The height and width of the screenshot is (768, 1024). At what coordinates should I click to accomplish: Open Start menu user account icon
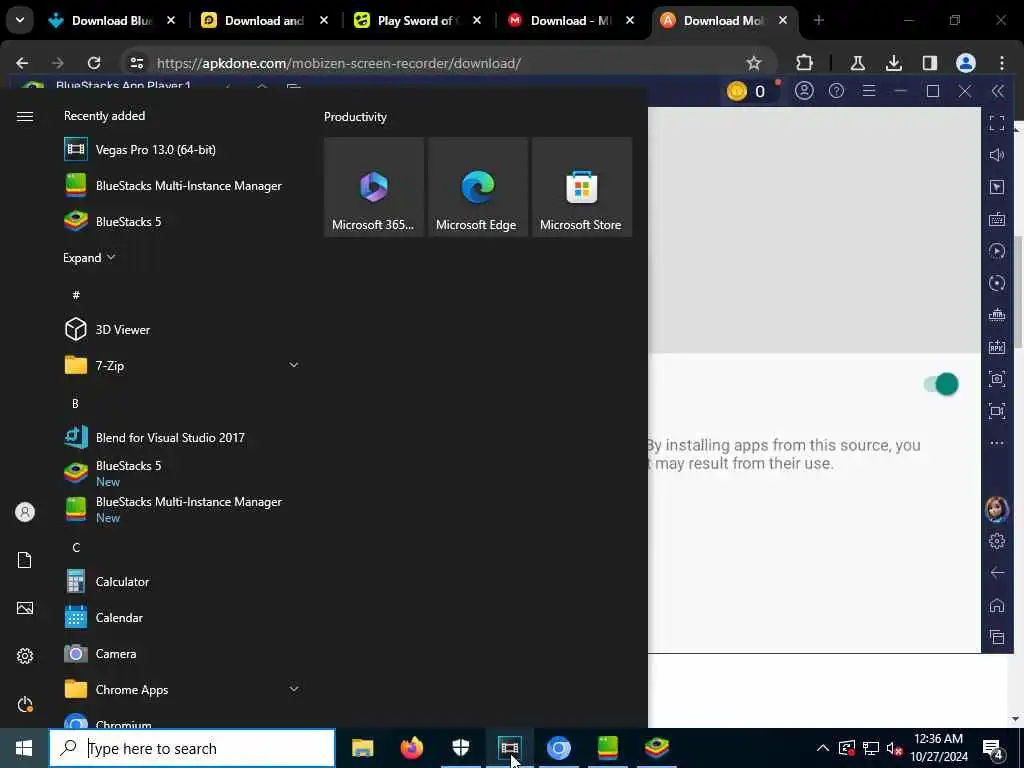pos(25,512)
